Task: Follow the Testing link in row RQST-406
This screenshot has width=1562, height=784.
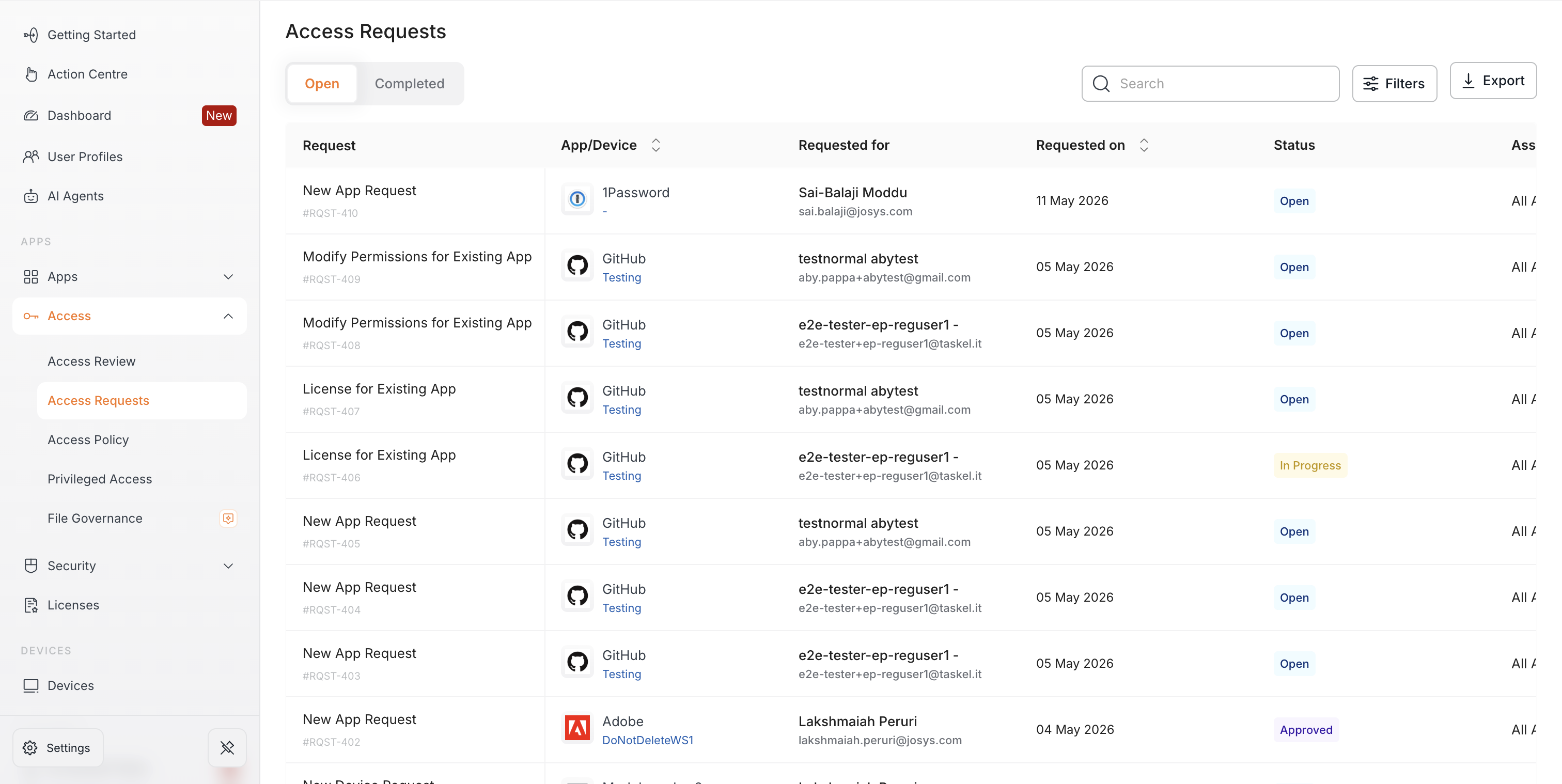Action: 621,476
